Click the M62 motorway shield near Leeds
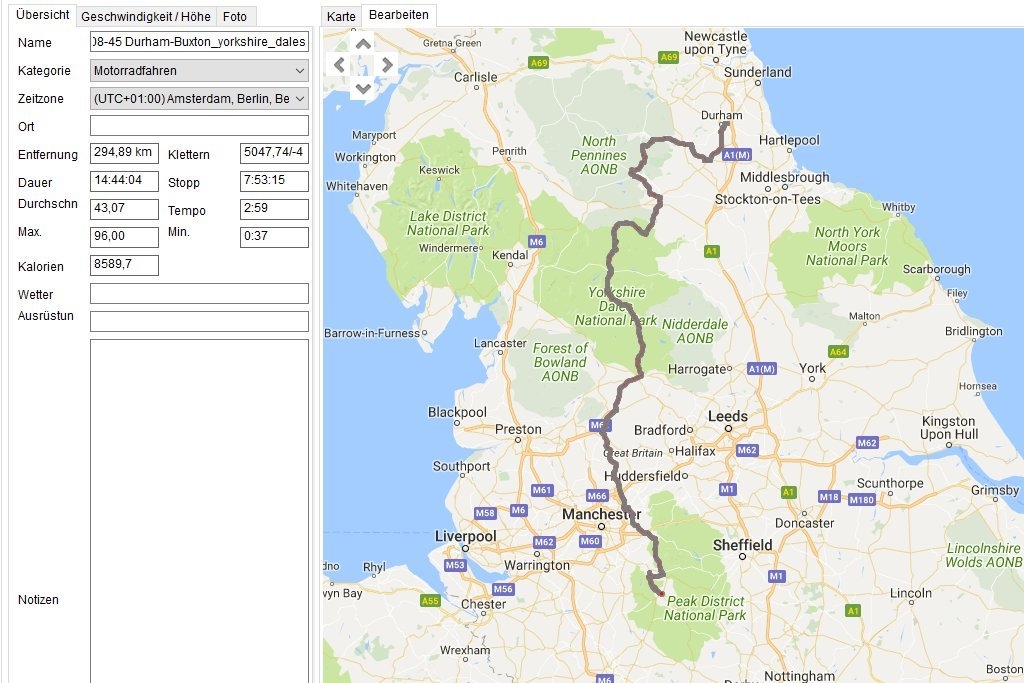This screenshot has width=1024, height=683. [x=746, y=450]
